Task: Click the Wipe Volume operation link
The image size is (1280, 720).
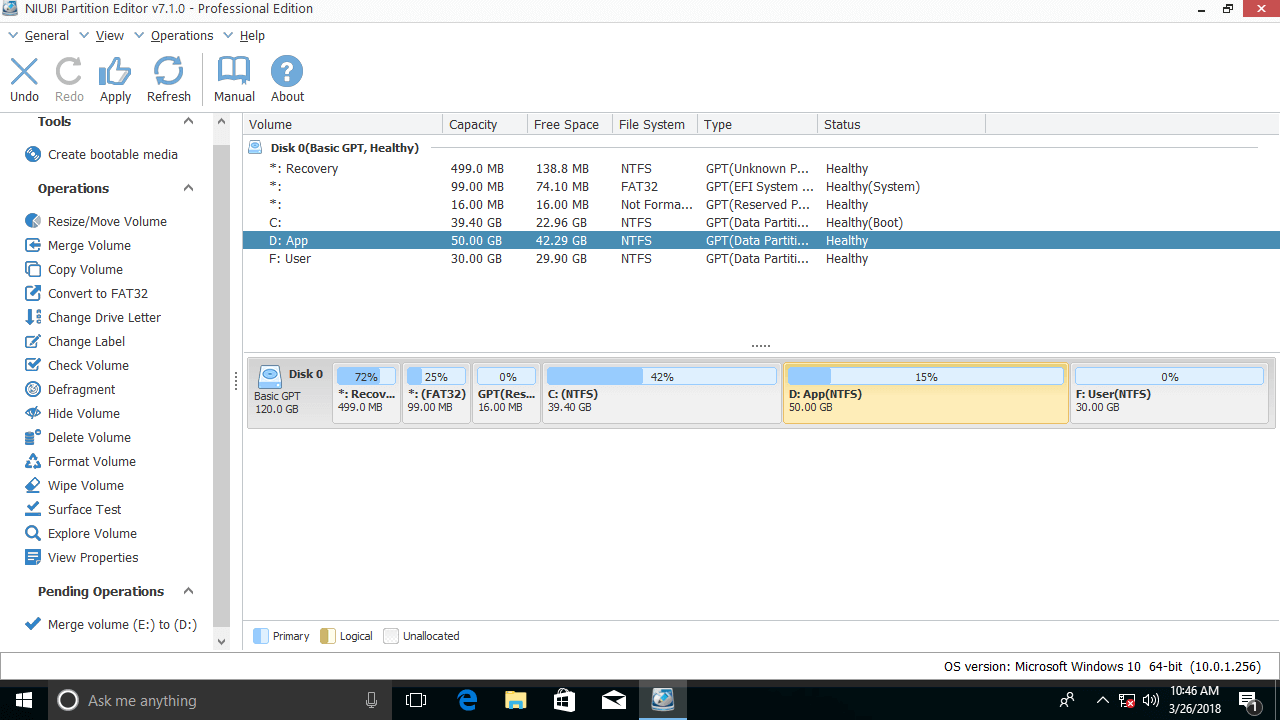Action: [x=86, y=485]
